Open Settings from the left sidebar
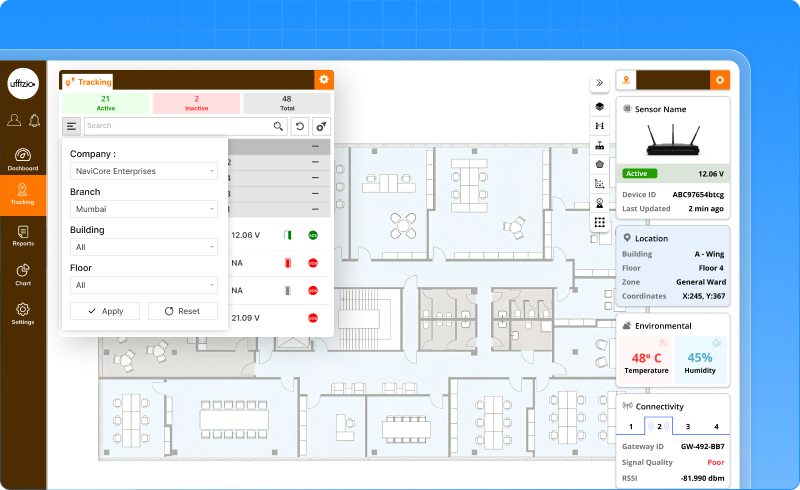The width and height of the screenshot is (800, 490). [23, 313]
